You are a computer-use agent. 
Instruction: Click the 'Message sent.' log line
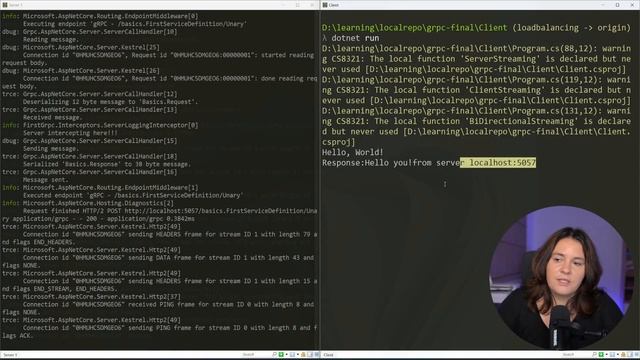coord(46,180)
